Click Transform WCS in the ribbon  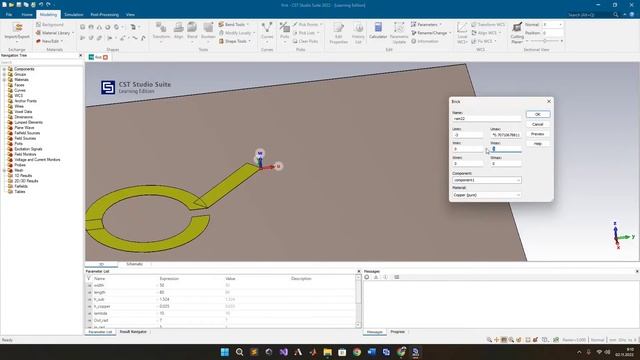[x=488, y=24]
